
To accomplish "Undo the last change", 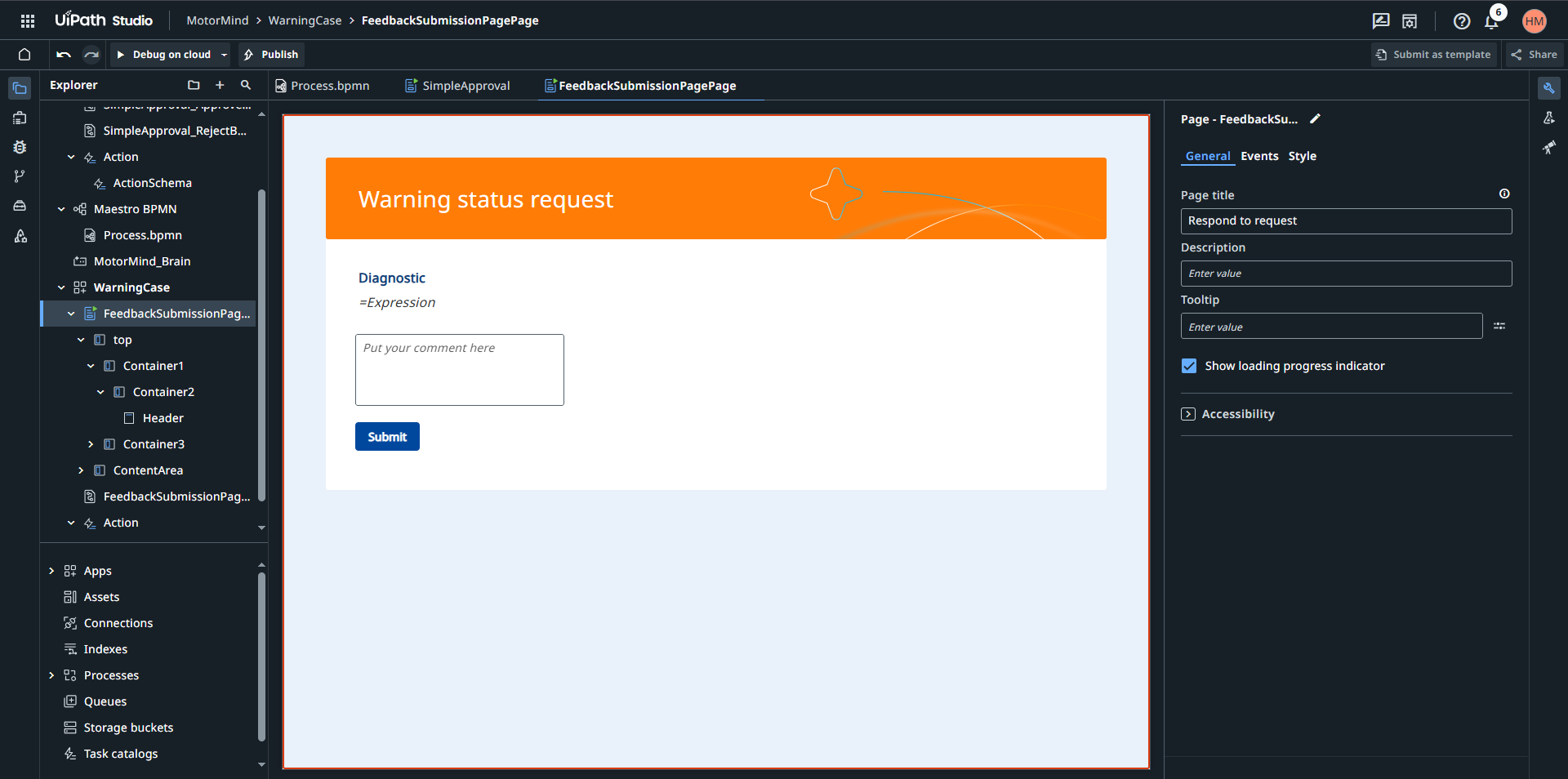I will point(64,55).
